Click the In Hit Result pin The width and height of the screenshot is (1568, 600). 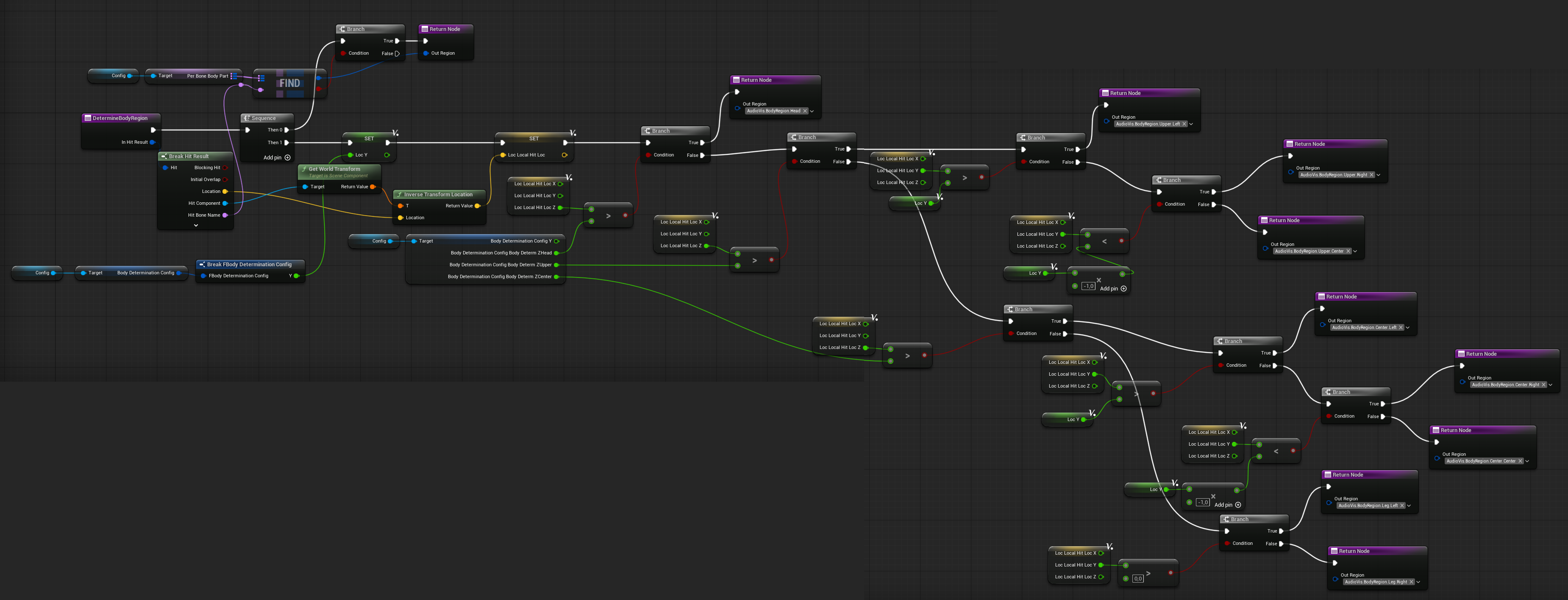152,142
